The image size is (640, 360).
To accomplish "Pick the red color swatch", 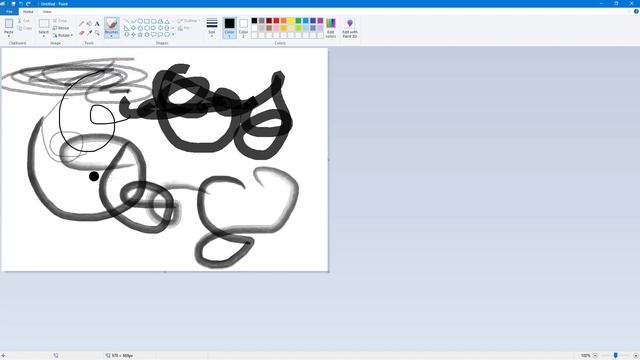I will [276, 21].
